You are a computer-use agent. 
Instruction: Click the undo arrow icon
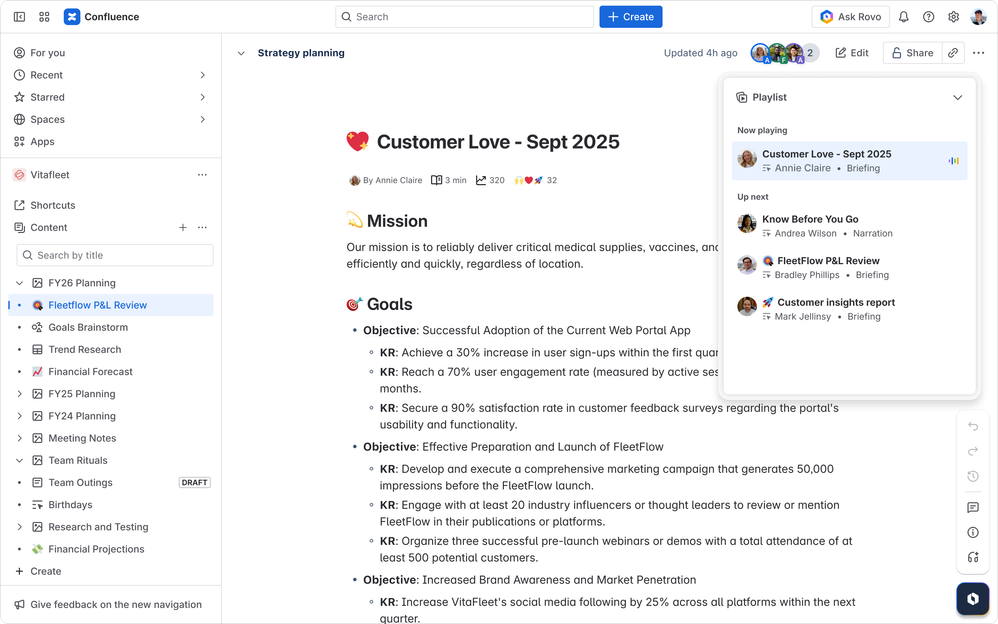[973, 426]
